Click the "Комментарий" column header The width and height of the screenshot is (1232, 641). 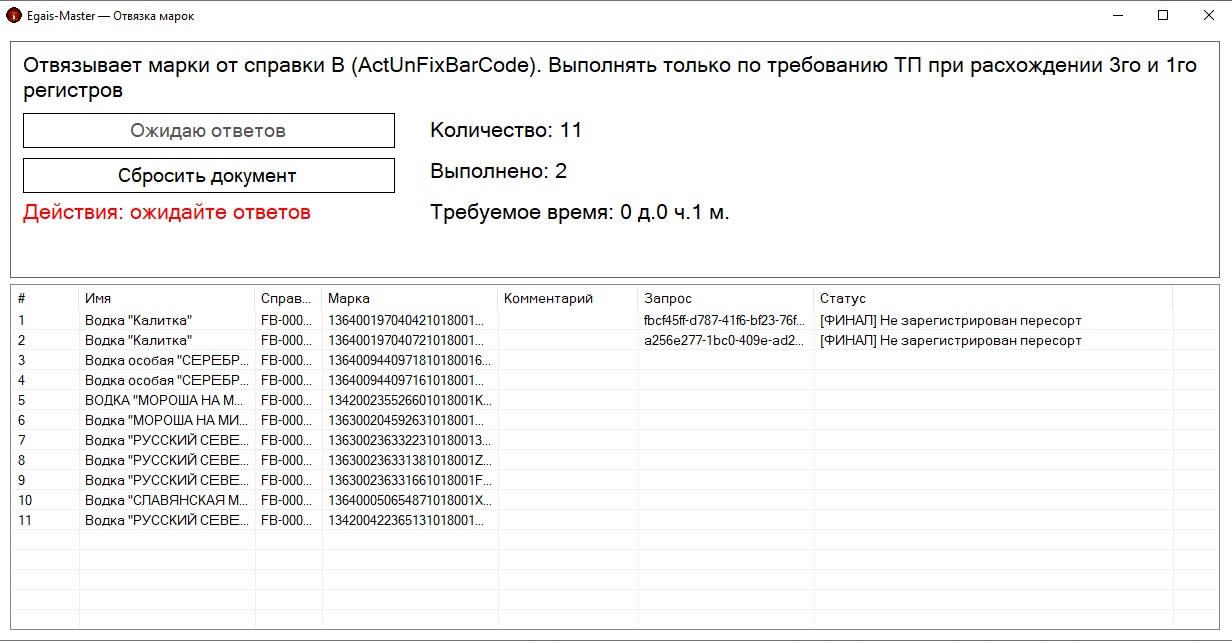[x=566, y=298]
